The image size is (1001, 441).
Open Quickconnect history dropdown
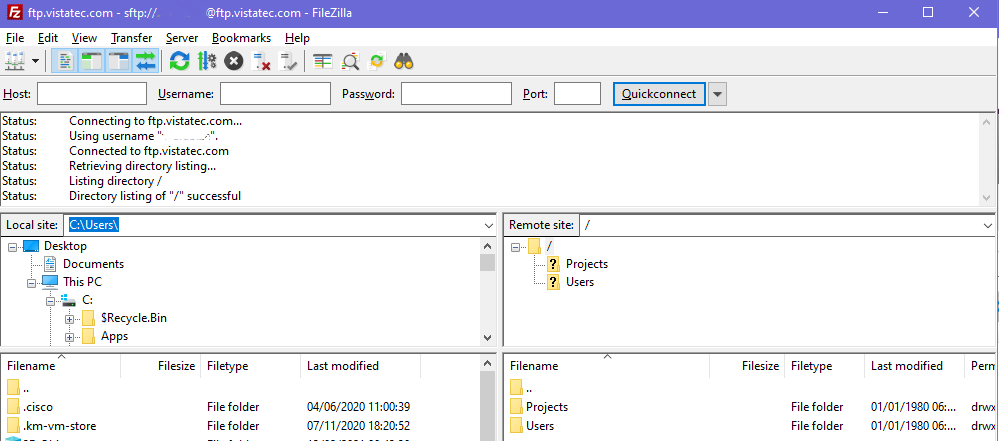(718, 94)
